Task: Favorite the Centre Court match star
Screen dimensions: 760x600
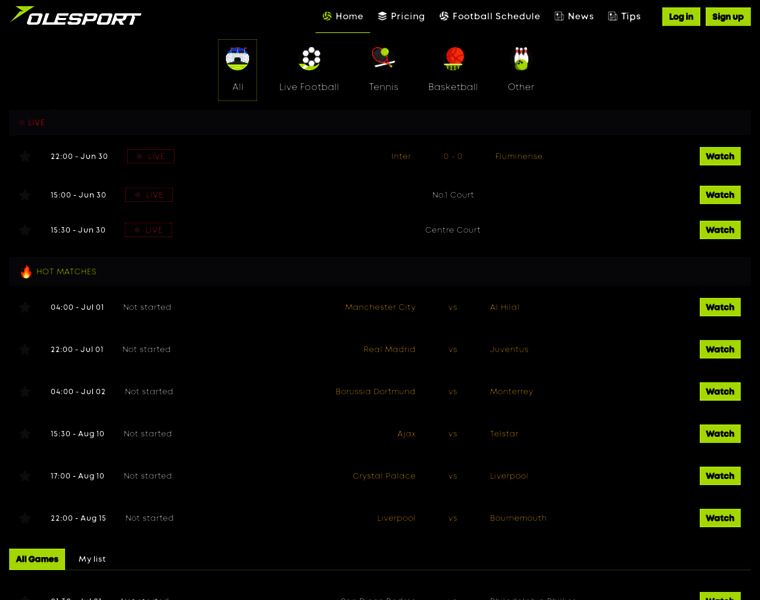Action: click(25, 230)
